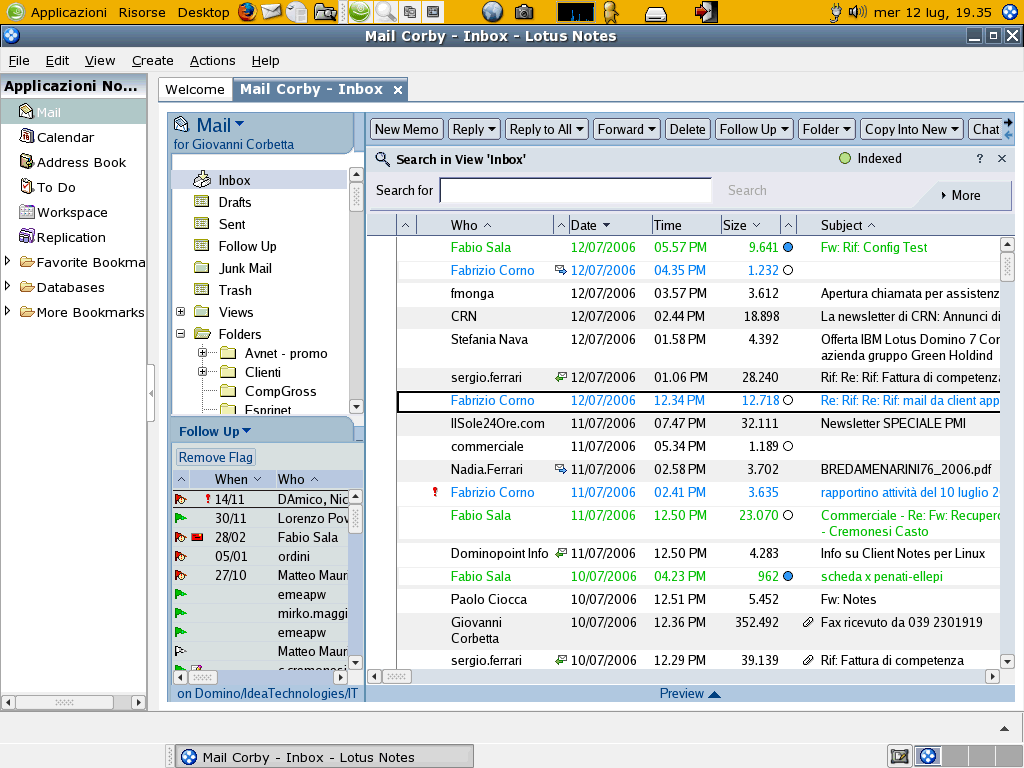Open the Follow Up panel dropdown header
This screenshot has width=1024, height=768.
(x=215, y=431)
